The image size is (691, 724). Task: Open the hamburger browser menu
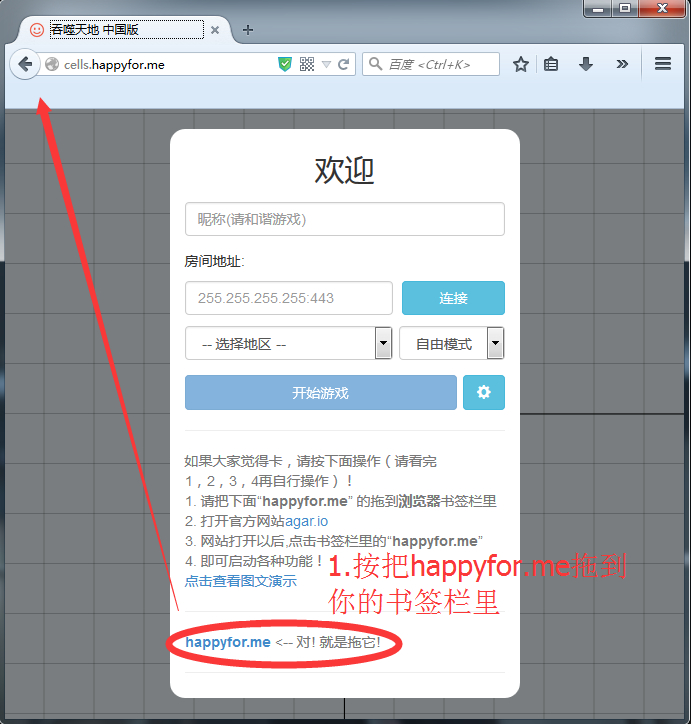(x=663, y=64)
